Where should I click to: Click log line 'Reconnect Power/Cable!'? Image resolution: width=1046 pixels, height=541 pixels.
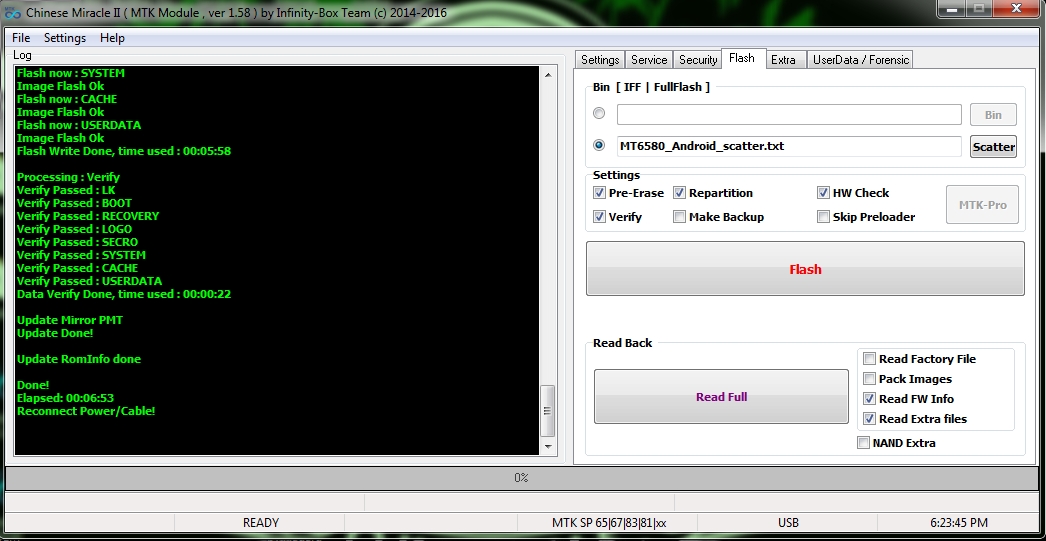point(86,411)
